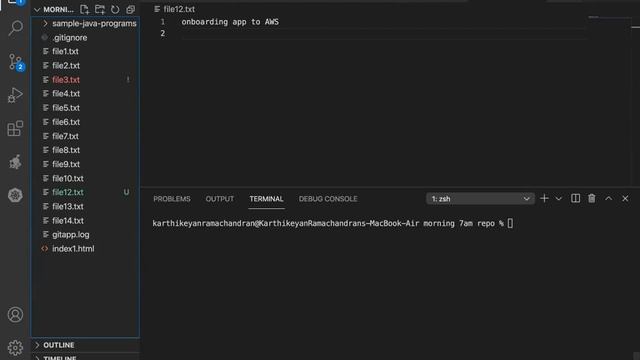This screenshot has height=360, width=640.
Task: Open the Extensions view
Action: click(16, 129)
